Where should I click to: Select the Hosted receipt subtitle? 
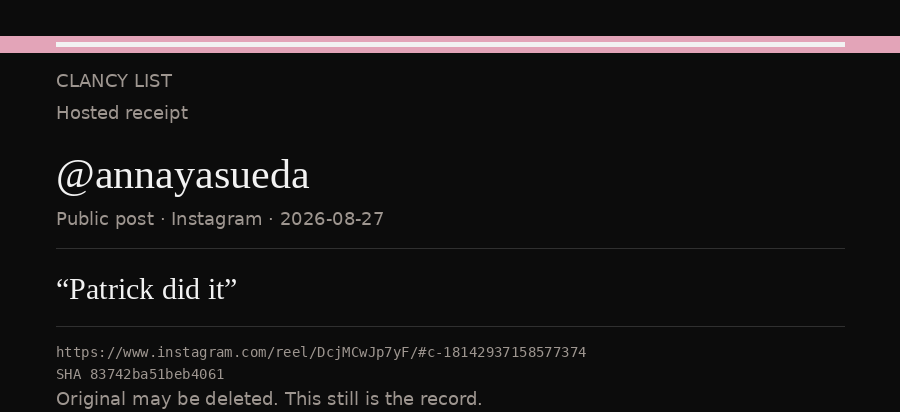[122, 113]
